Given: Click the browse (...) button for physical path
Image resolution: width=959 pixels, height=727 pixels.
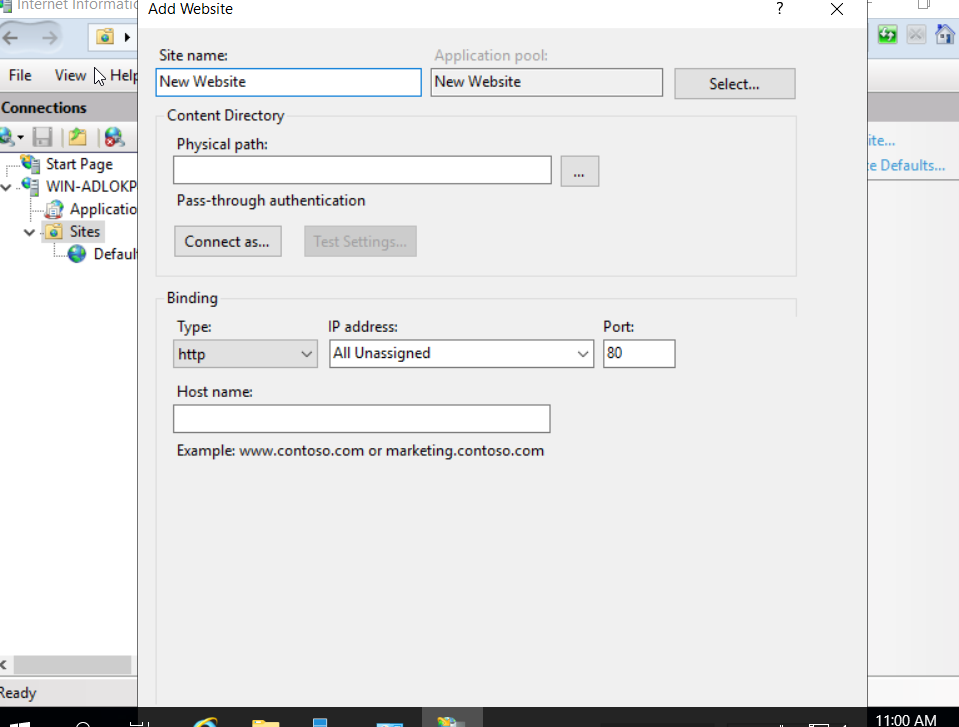Looking at the screenshot, I should 579,172.
